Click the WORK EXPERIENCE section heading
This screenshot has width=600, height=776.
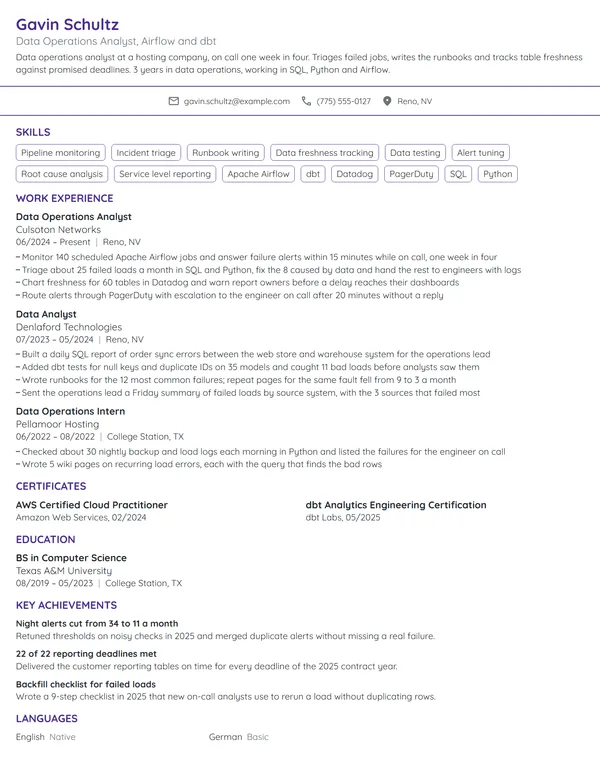[x=65, y=198]
